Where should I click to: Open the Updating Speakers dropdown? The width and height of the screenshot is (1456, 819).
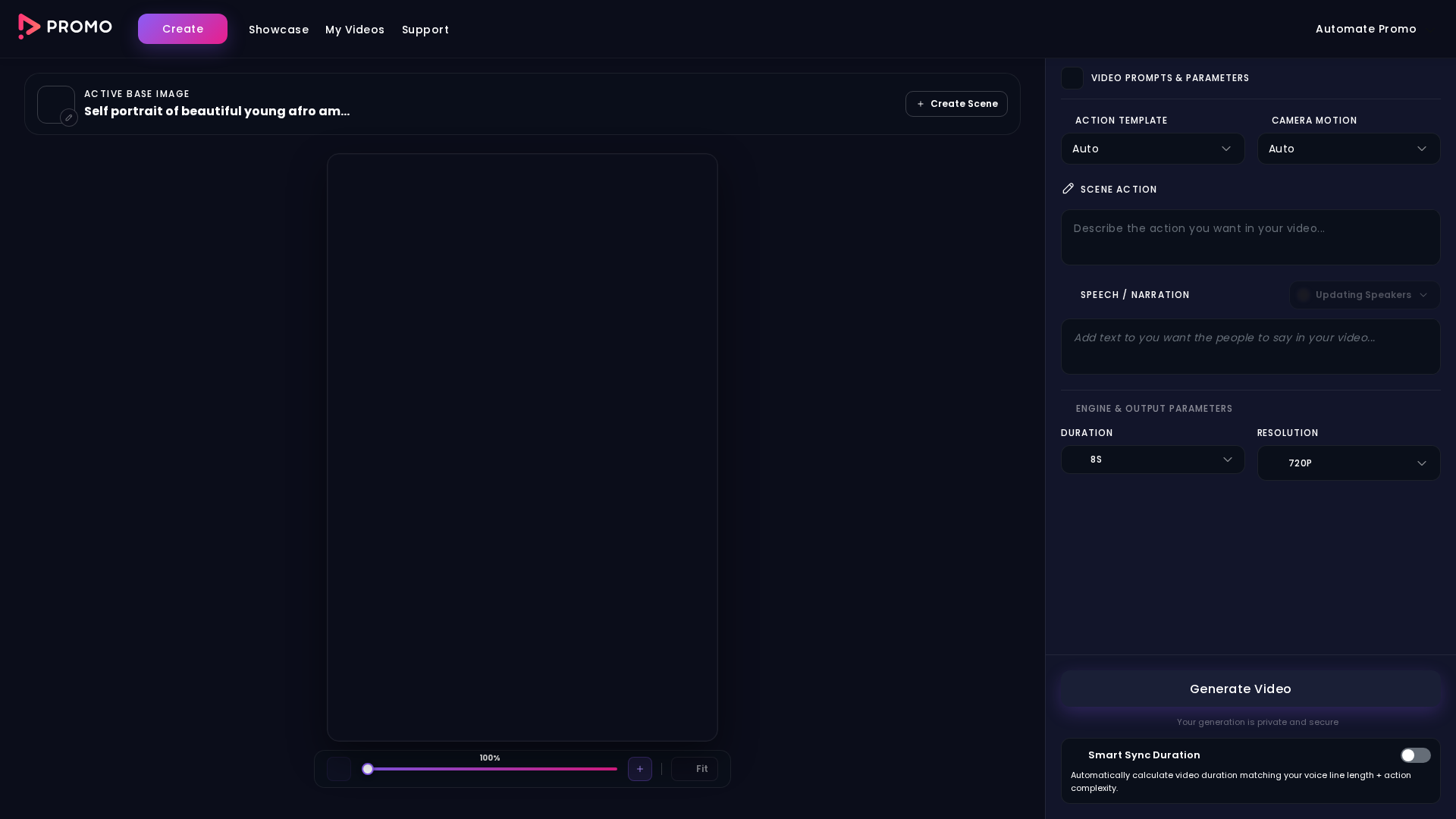click(1364, 295)
